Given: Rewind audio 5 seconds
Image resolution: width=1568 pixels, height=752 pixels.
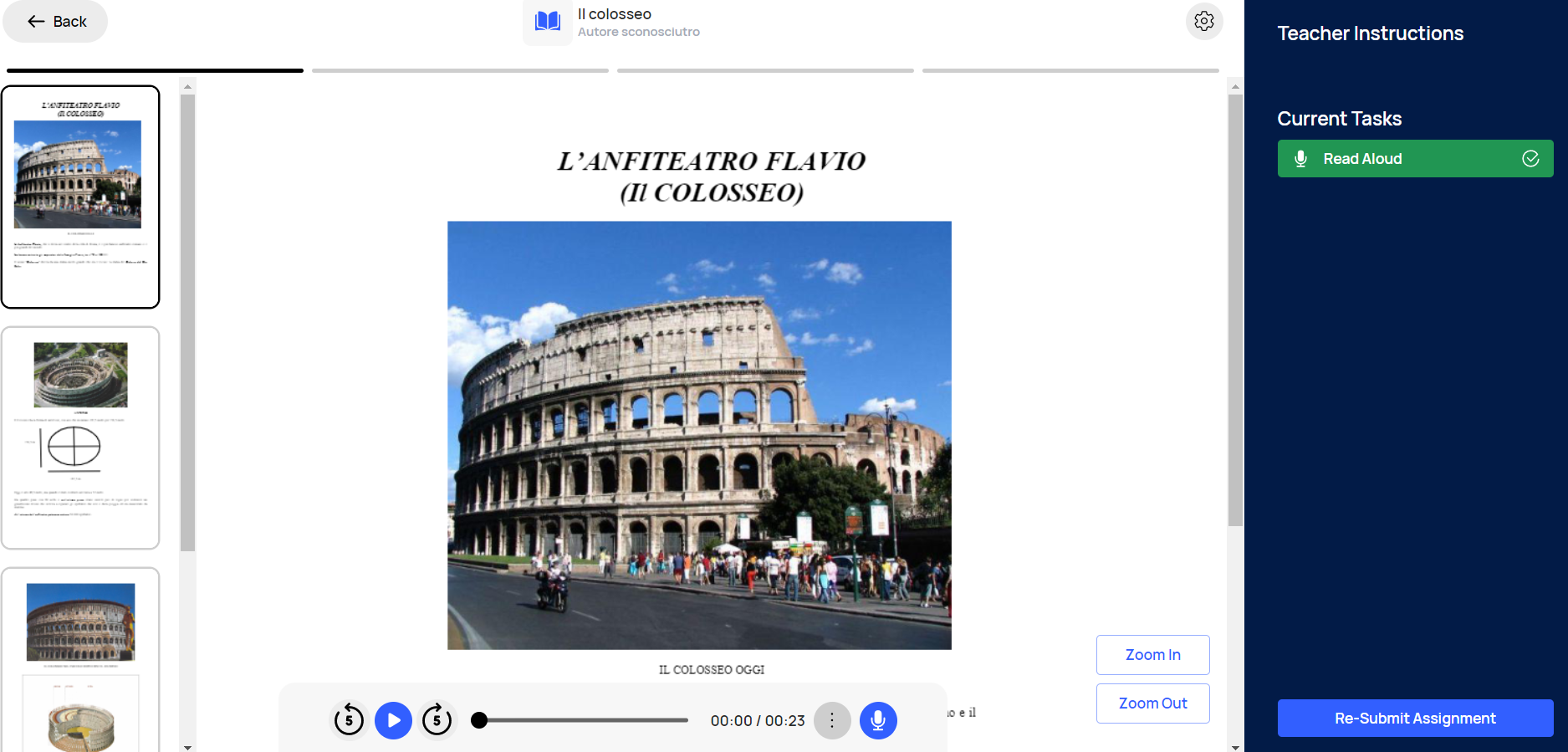Looking at the screenshot, I should click(349, 720).
